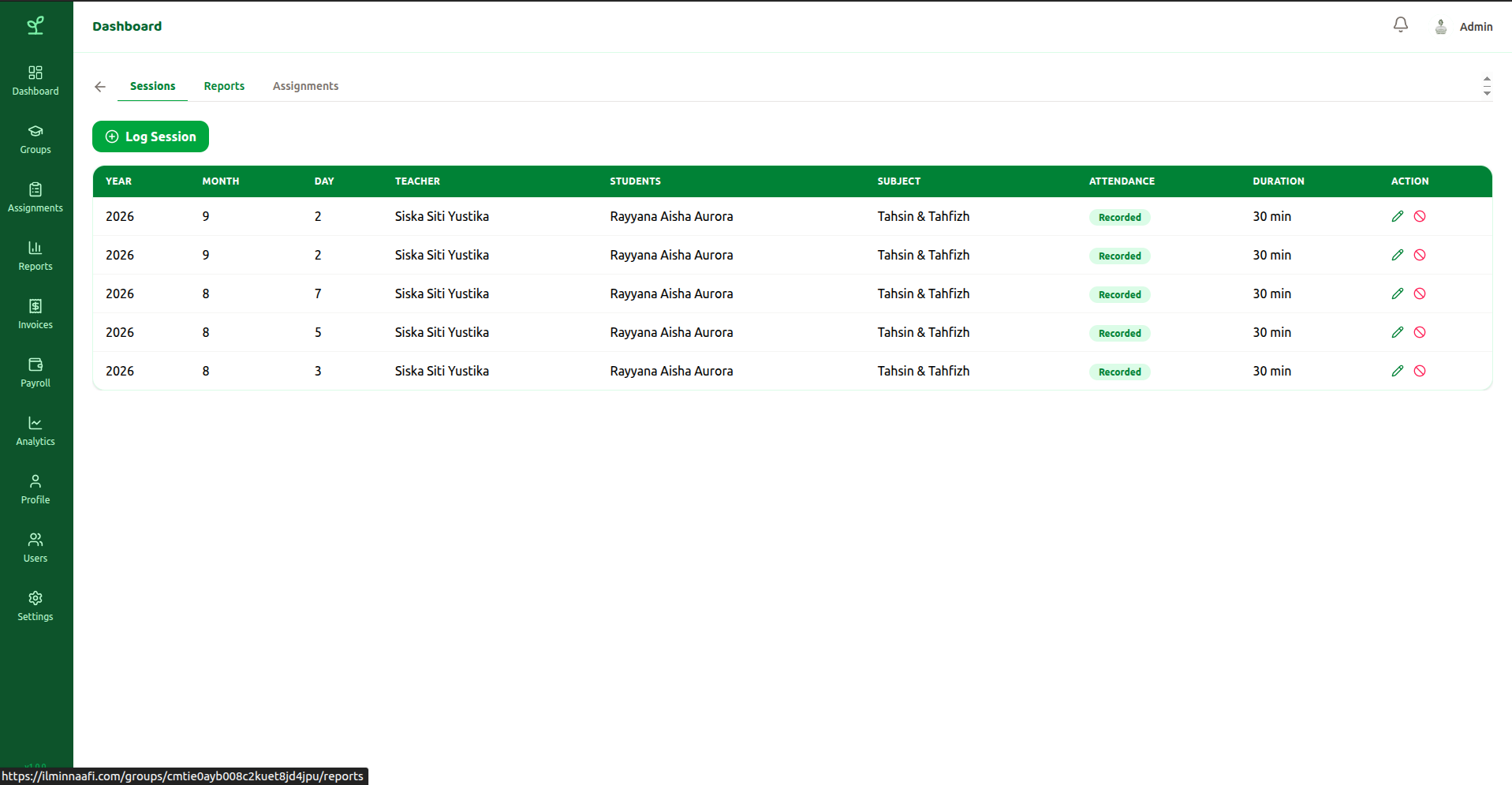This screenshot has height=785, width=1512.
Task: Go back using the left arrow
Action: 100,87
